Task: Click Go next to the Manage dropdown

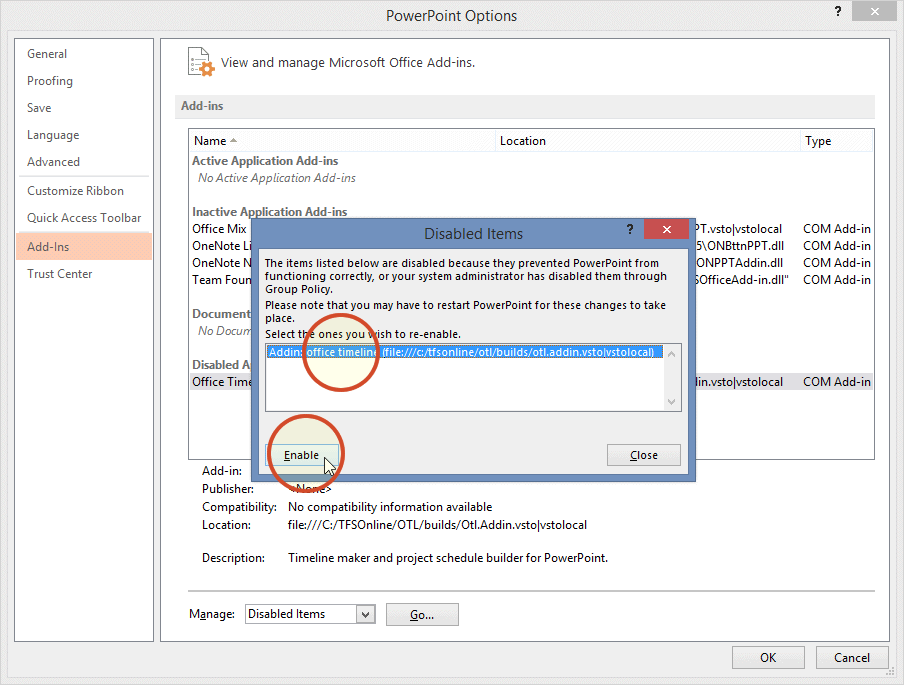Action: click(421, 614)
